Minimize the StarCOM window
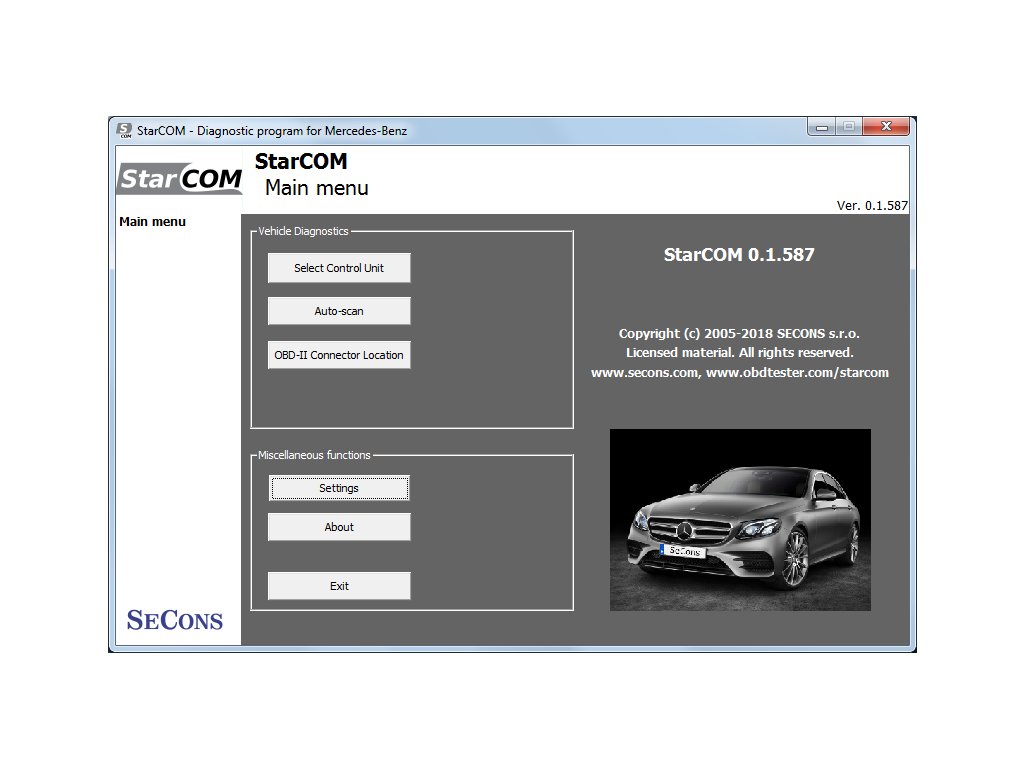 click(x=823, y=128)
